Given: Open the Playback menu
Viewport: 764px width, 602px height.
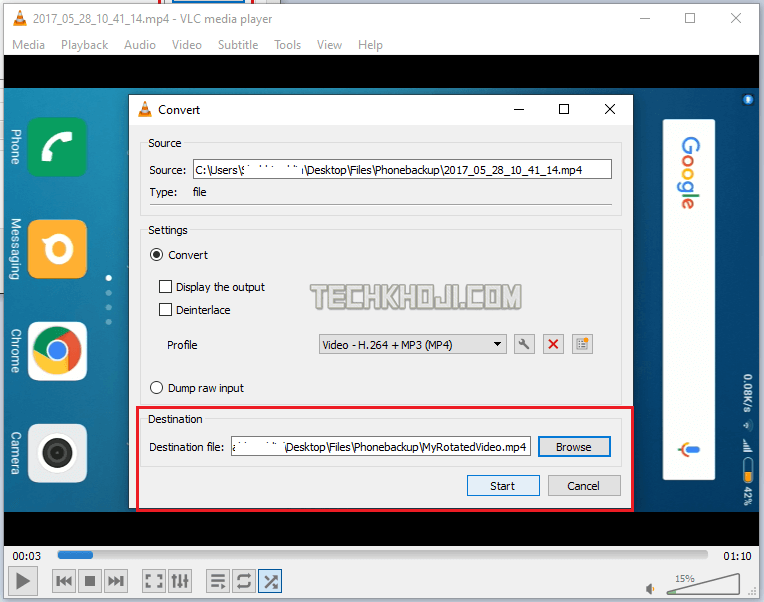Looking at the screenshot, I should coord(84,45).
